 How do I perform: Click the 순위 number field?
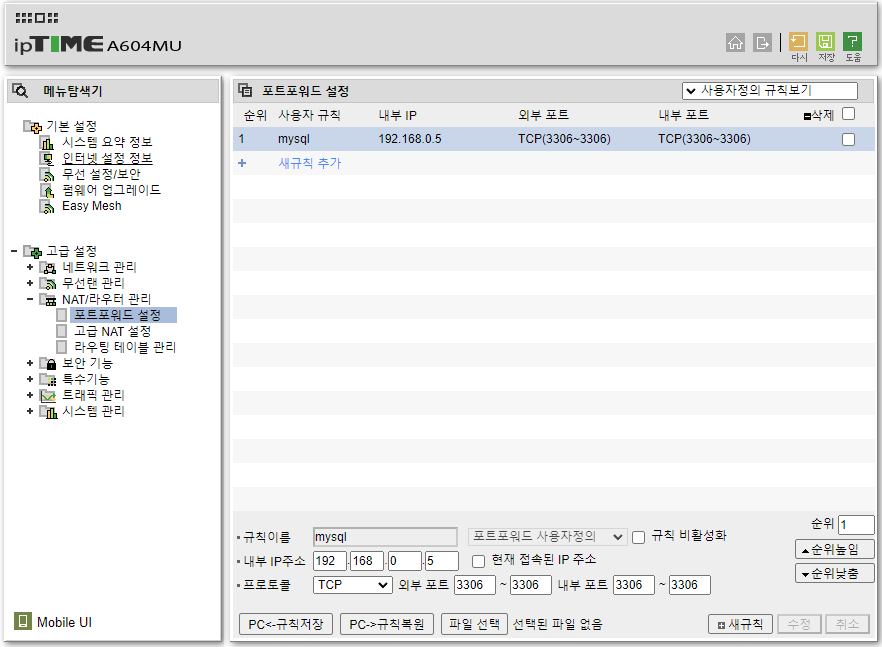click(x=856, y=525)
